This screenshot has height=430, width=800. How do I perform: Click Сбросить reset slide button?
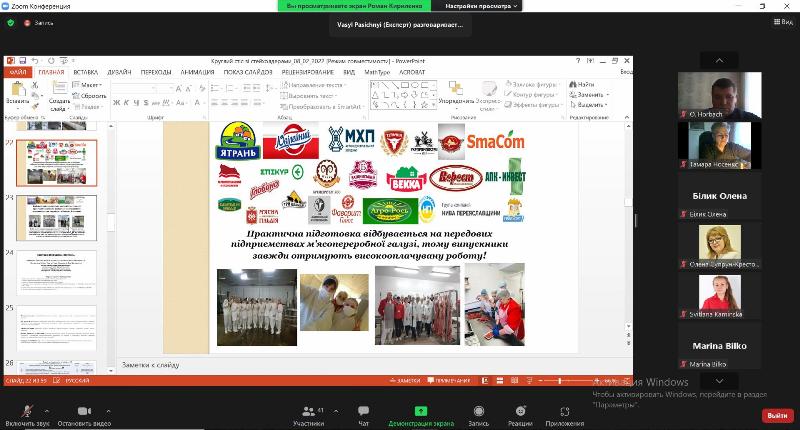(89, 96)
